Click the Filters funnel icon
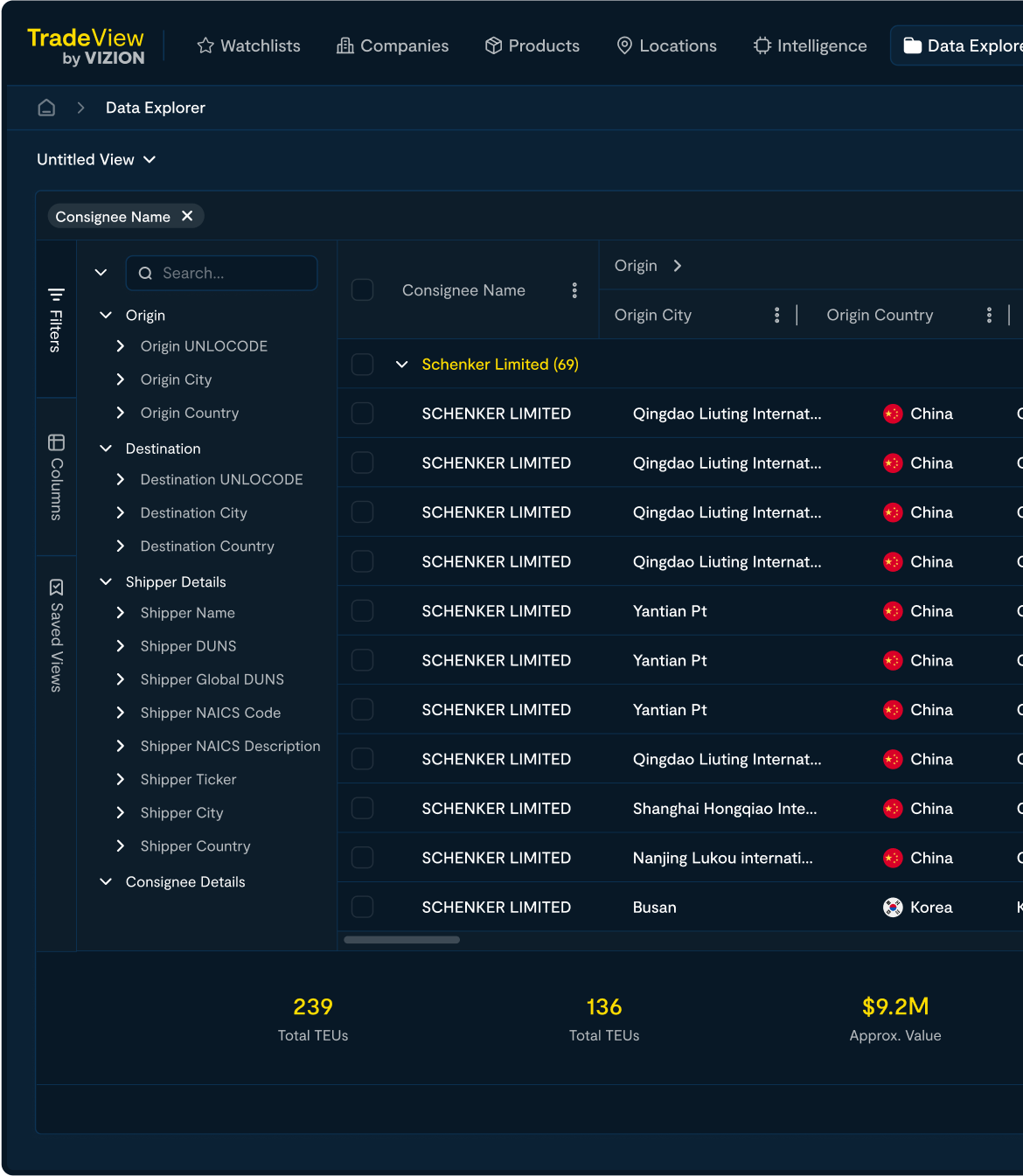 coord(56,294)
